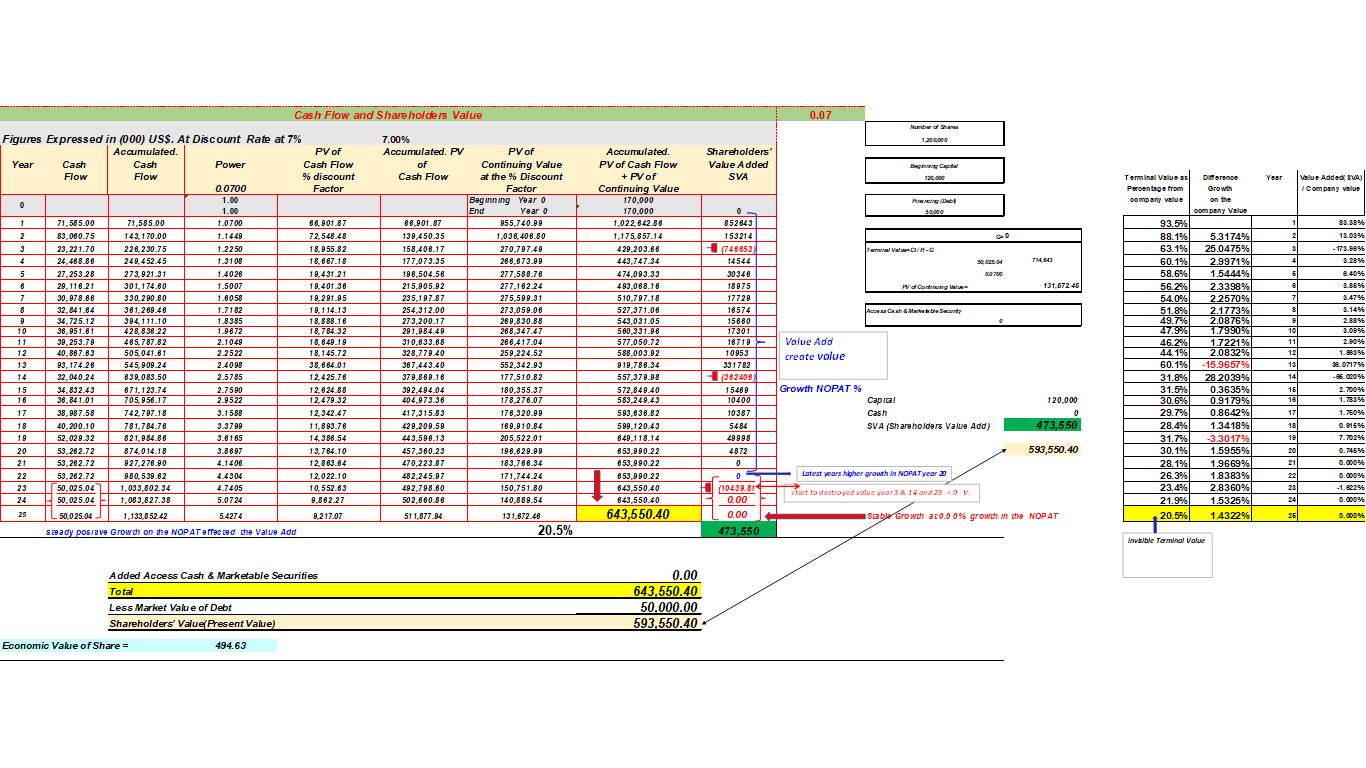Click the yellow 'Total' row label
Image resolution: width=1366 pixels, height=768 pixels.
[120, 591]
